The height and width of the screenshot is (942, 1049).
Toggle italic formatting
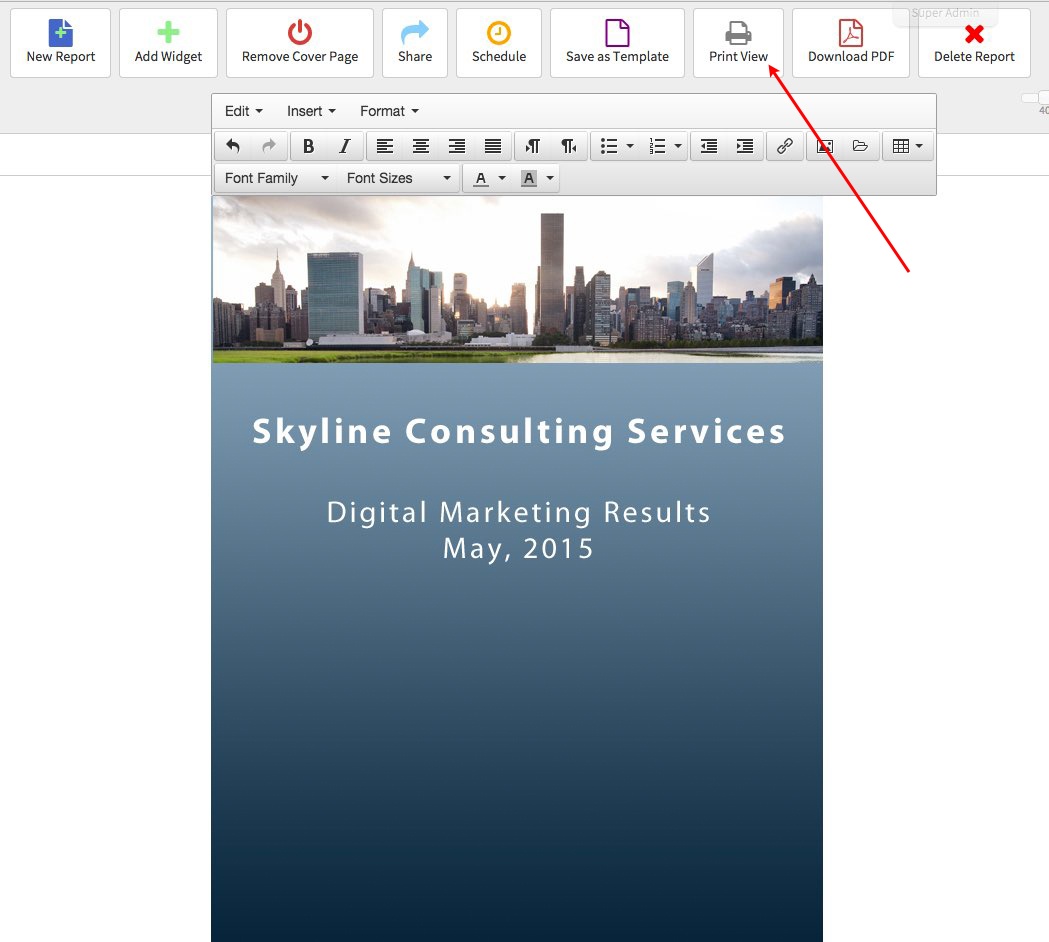pos(344,146)
